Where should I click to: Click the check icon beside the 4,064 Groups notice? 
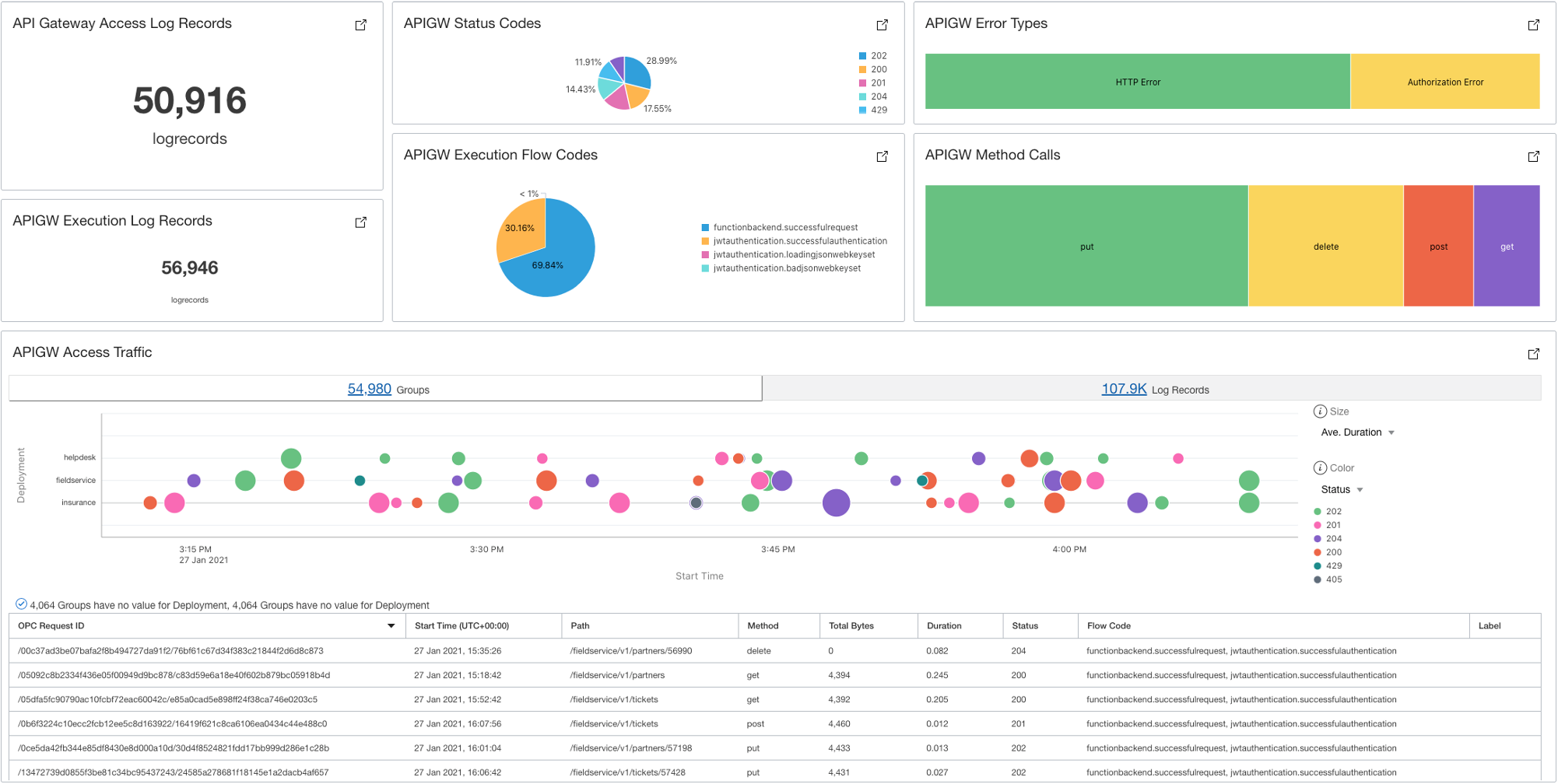[19, 604]
